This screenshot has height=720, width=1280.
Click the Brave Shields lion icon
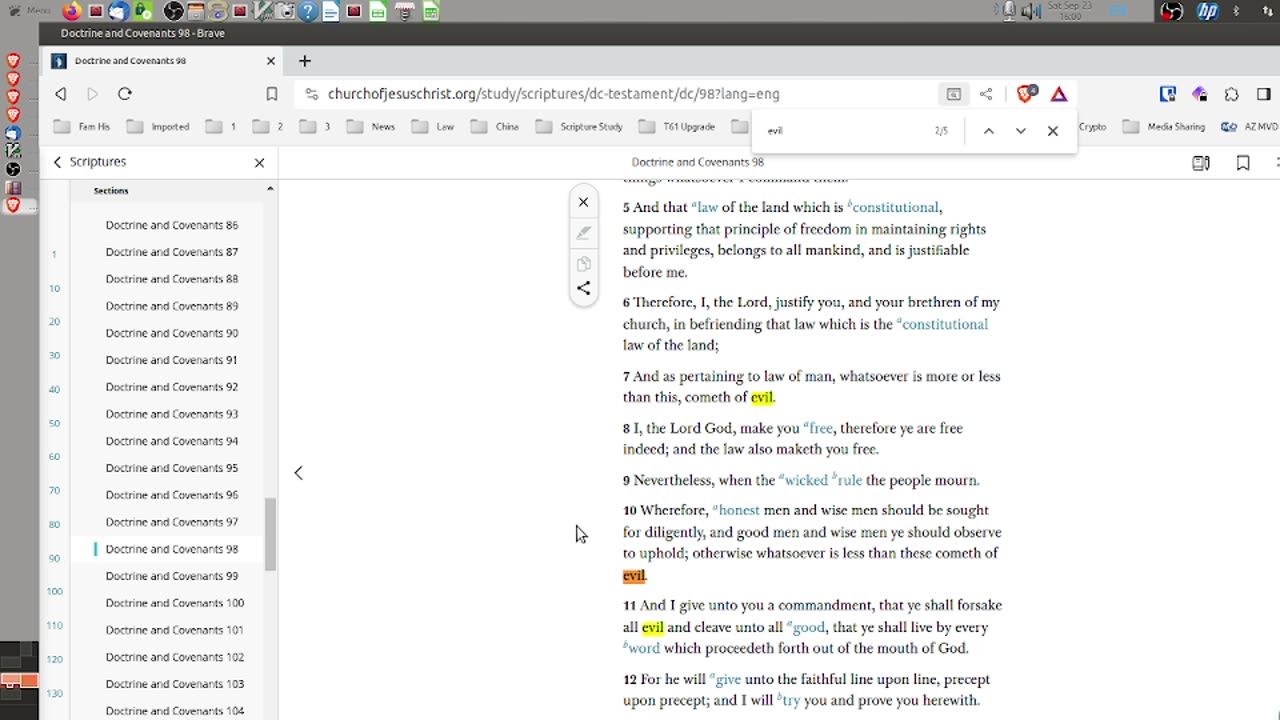1025,94
